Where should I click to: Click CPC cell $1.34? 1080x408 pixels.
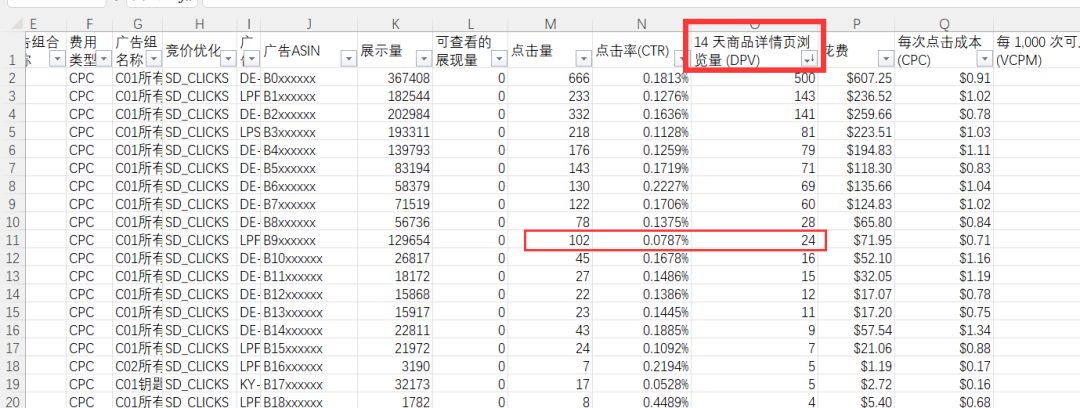coord(944,330)
